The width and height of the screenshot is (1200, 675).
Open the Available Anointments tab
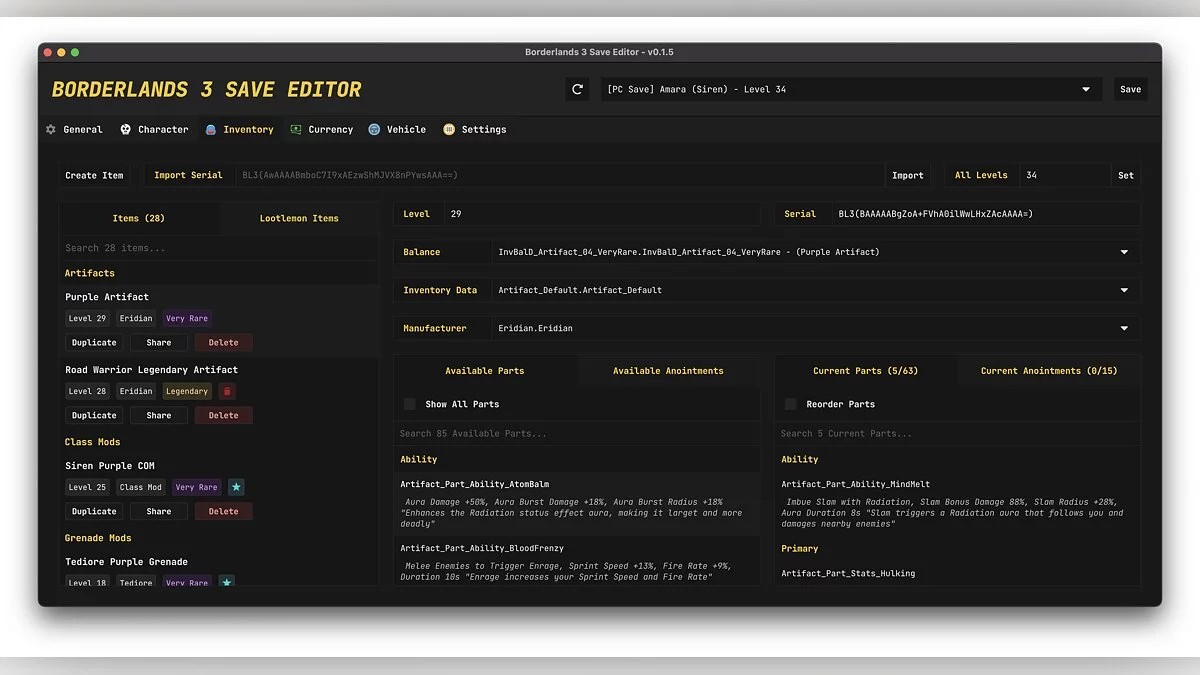point(668,370)
